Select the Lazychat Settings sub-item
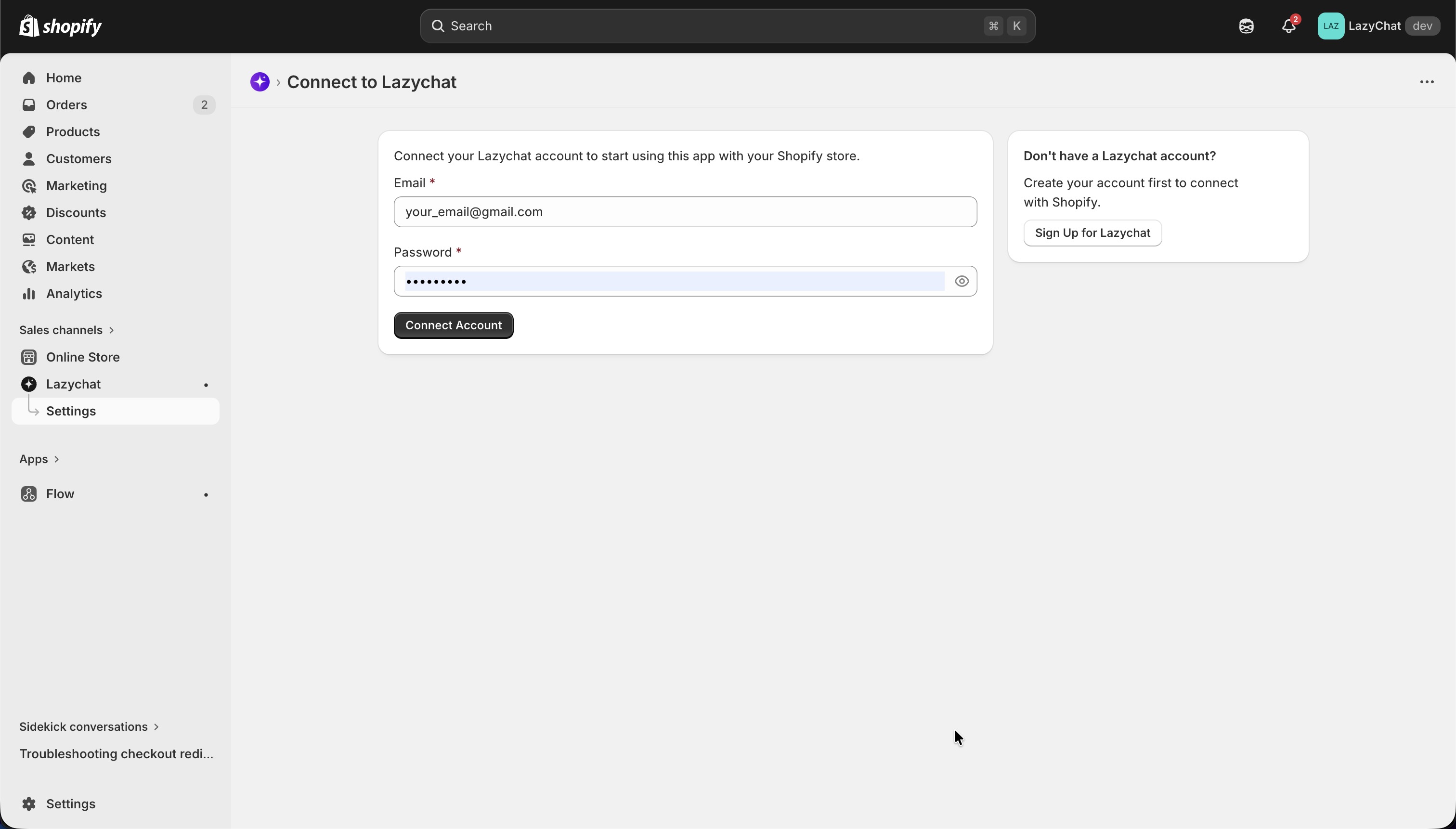Viewport: 1456px width, 829px height. [71, 411]
